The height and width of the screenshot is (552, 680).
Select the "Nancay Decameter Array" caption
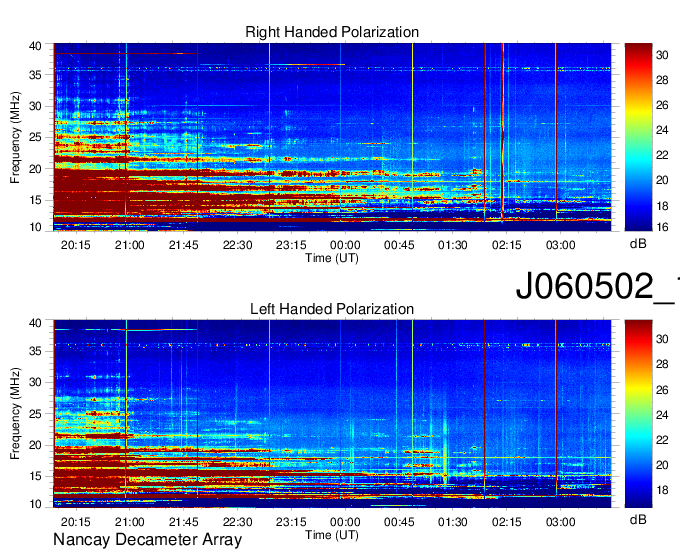pyautogui.click(x=147, y=540)
